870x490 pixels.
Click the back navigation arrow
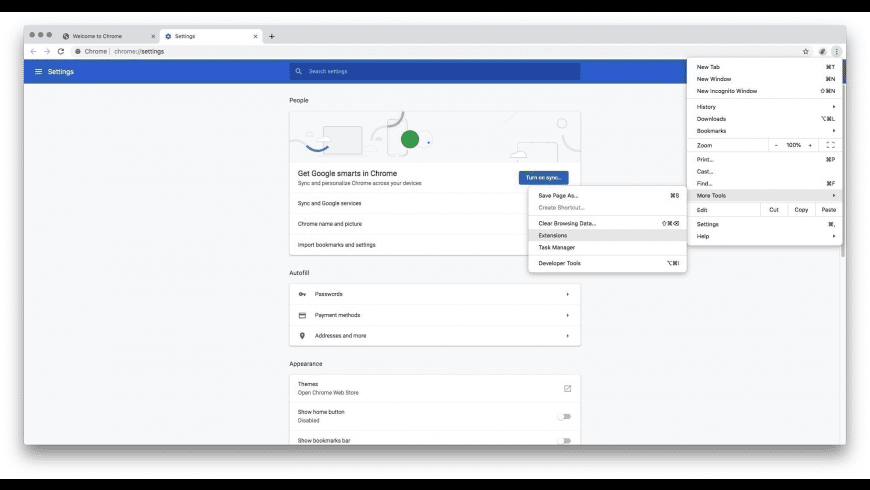click(33, 51)
